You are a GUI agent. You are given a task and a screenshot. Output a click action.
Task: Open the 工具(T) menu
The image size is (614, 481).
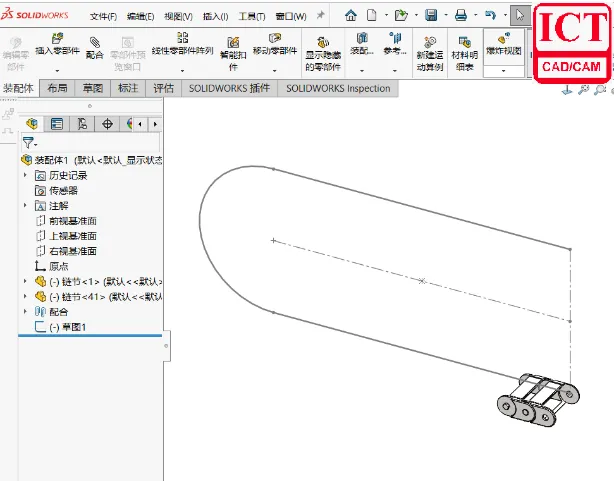coord(252,16)
